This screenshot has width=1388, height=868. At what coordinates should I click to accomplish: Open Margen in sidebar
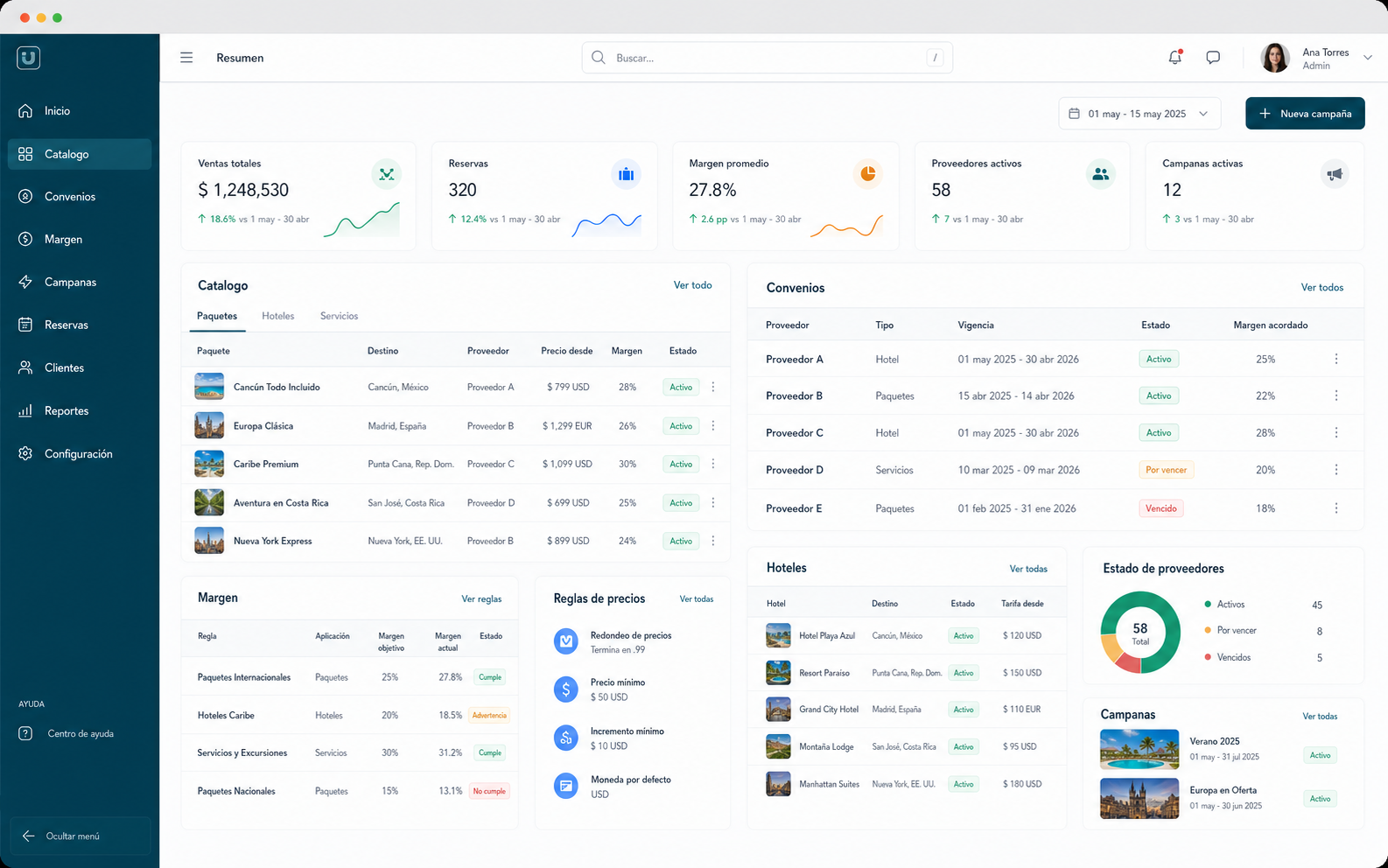79,239
